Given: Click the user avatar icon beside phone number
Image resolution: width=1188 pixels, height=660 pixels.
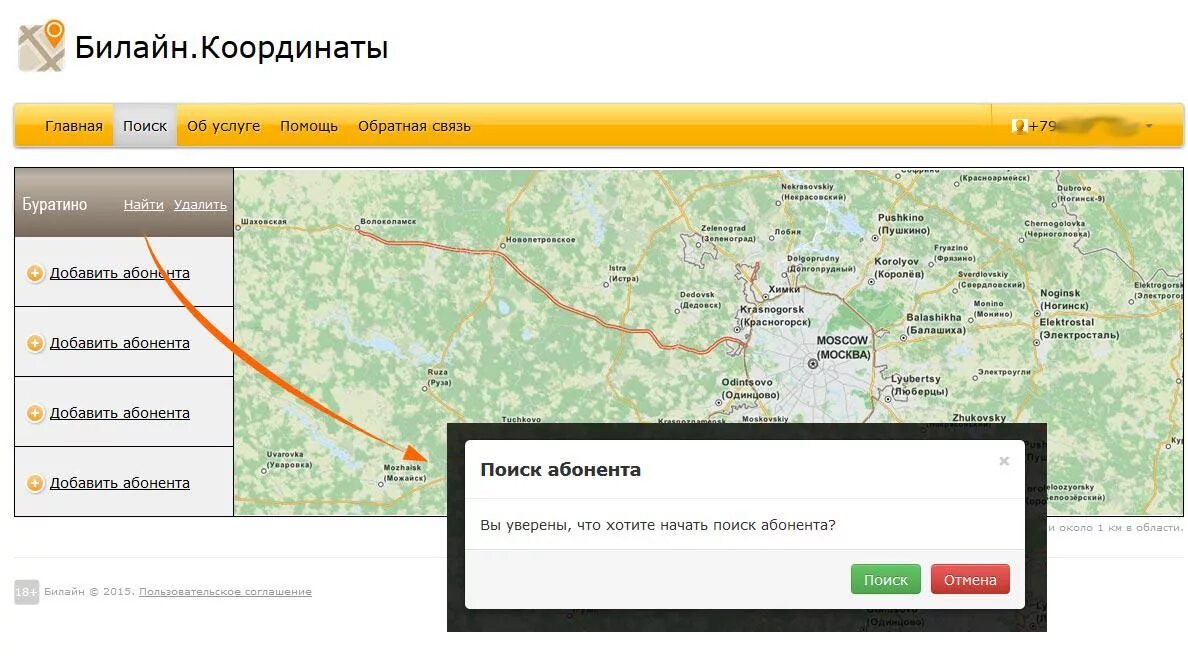Looking at the screenshot, I should pyautogui.click(x=1019, y=126).
